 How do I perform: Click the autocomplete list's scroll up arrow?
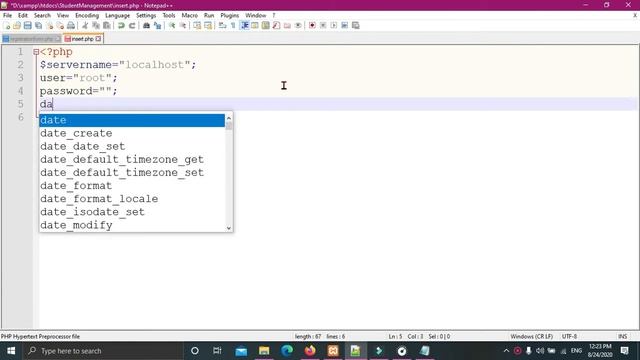pyautogui.click(x=229, y=118)
